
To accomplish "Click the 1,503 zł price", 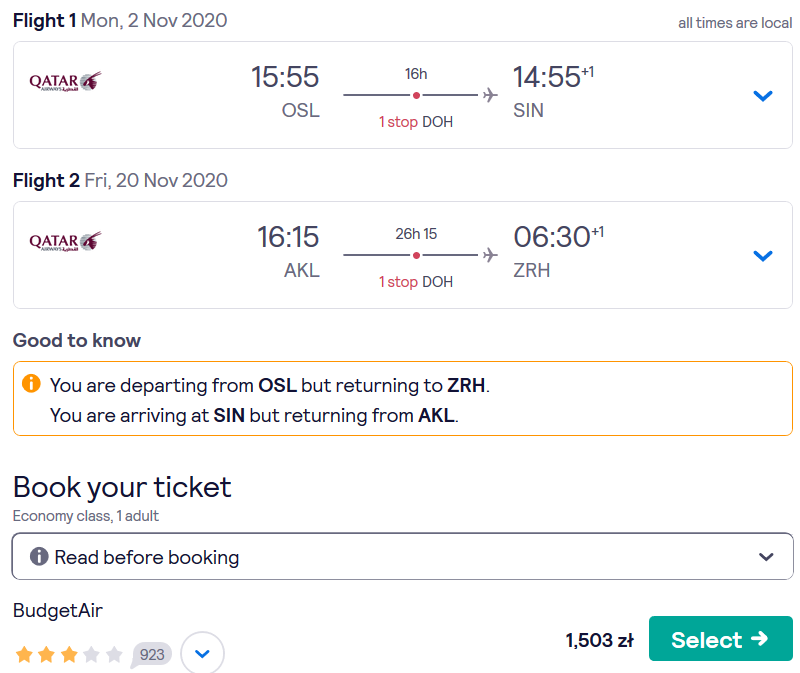I will [599, 640].
